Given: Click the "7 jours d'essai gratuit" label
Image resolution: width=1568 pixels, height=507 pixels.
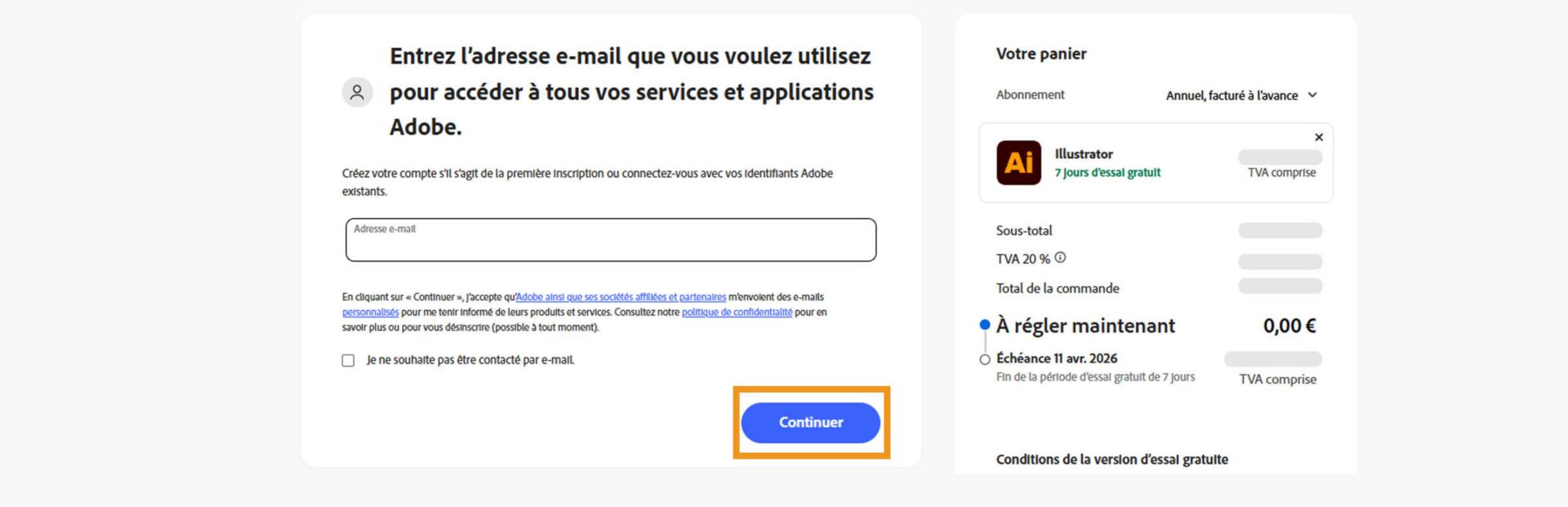Looking at the screenshot, I should pos(1109,172).
